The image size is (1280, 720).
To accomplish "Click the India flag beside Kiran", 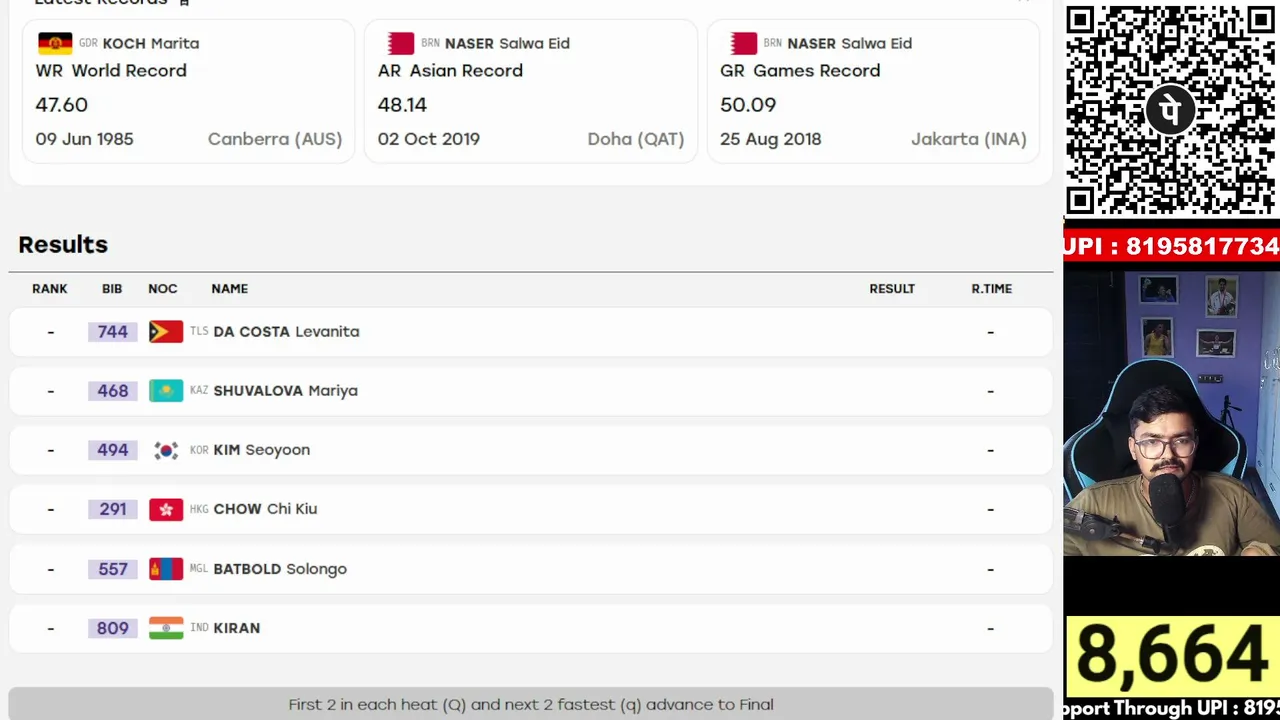I will [x=166, y=628].
